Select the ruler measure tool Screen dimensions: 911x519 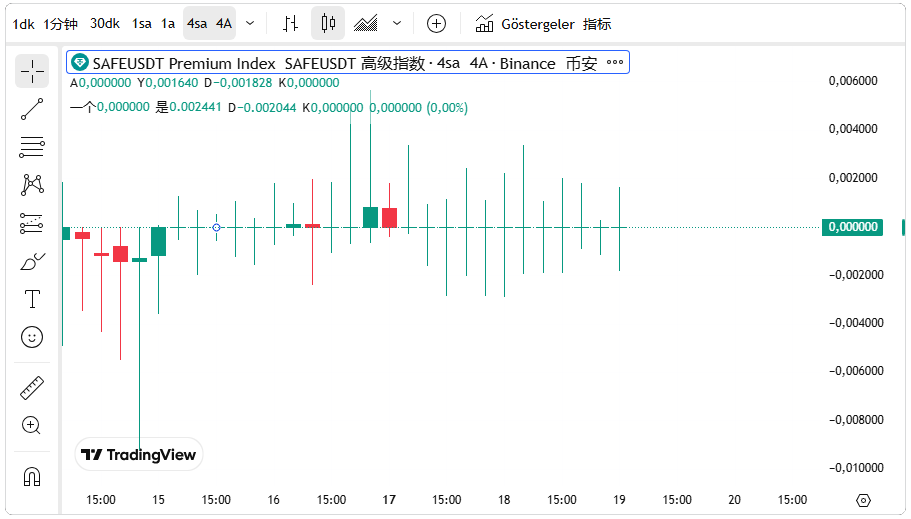[32, 387]
